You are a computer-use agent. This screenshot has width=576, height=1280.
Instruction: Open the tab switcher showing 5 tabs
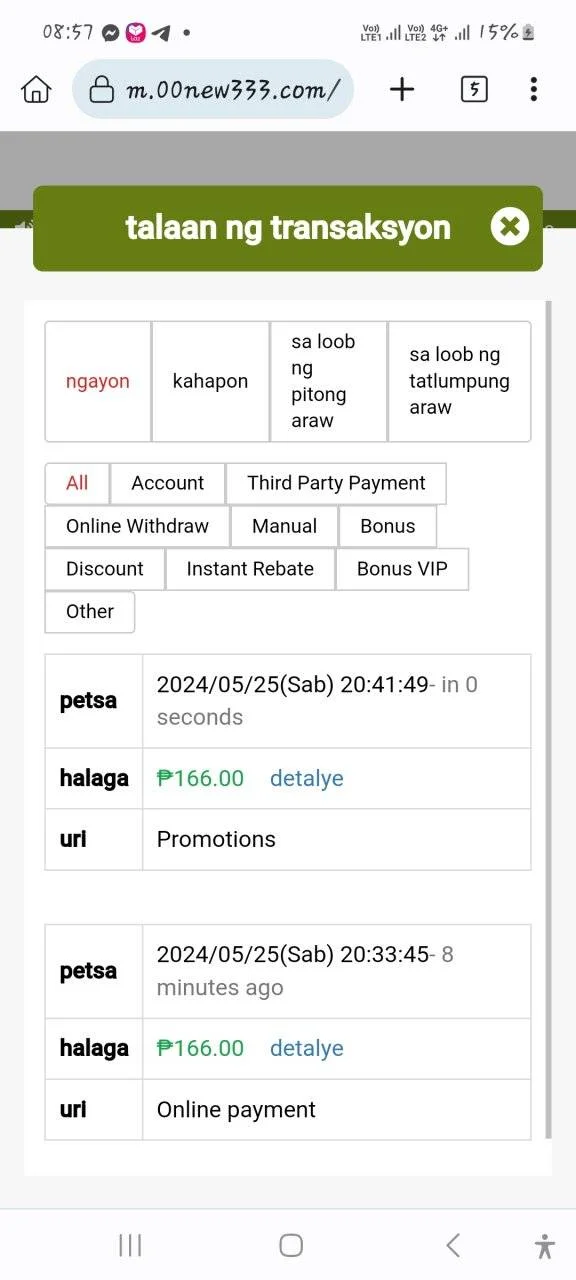click(x=474, y=89)
